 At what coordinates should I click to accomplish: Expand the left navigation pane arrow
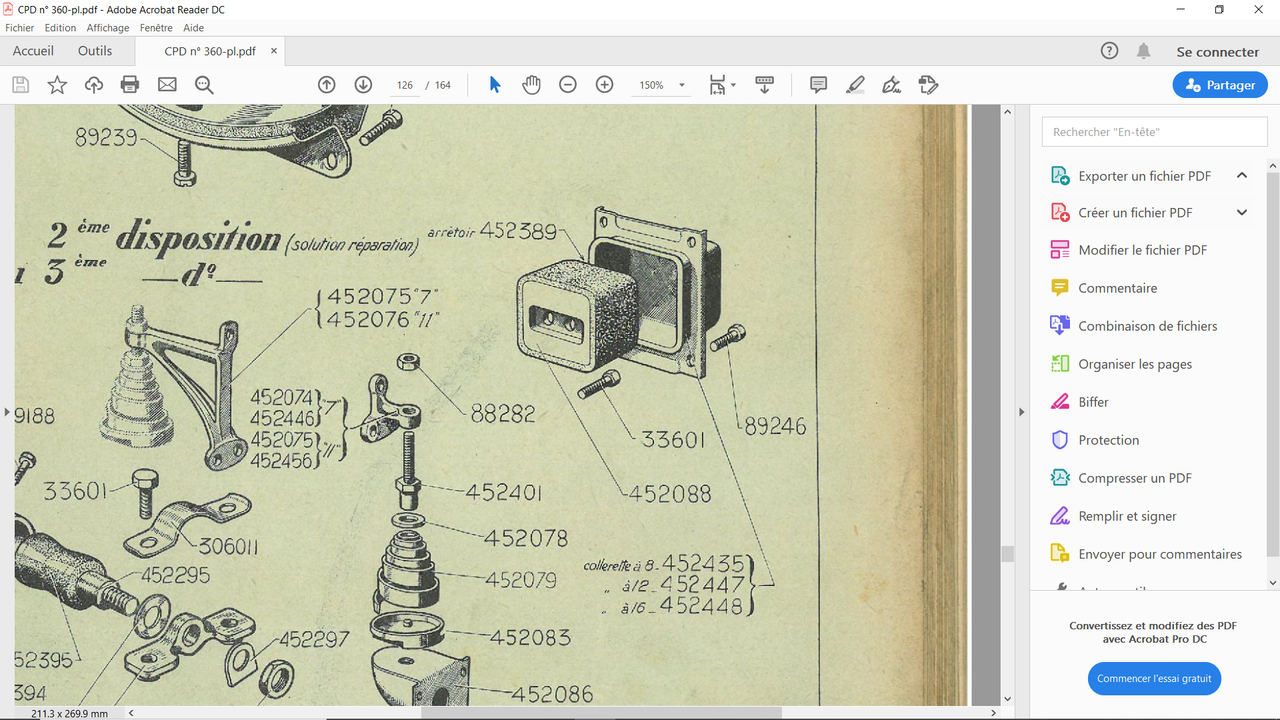(7, 412)
